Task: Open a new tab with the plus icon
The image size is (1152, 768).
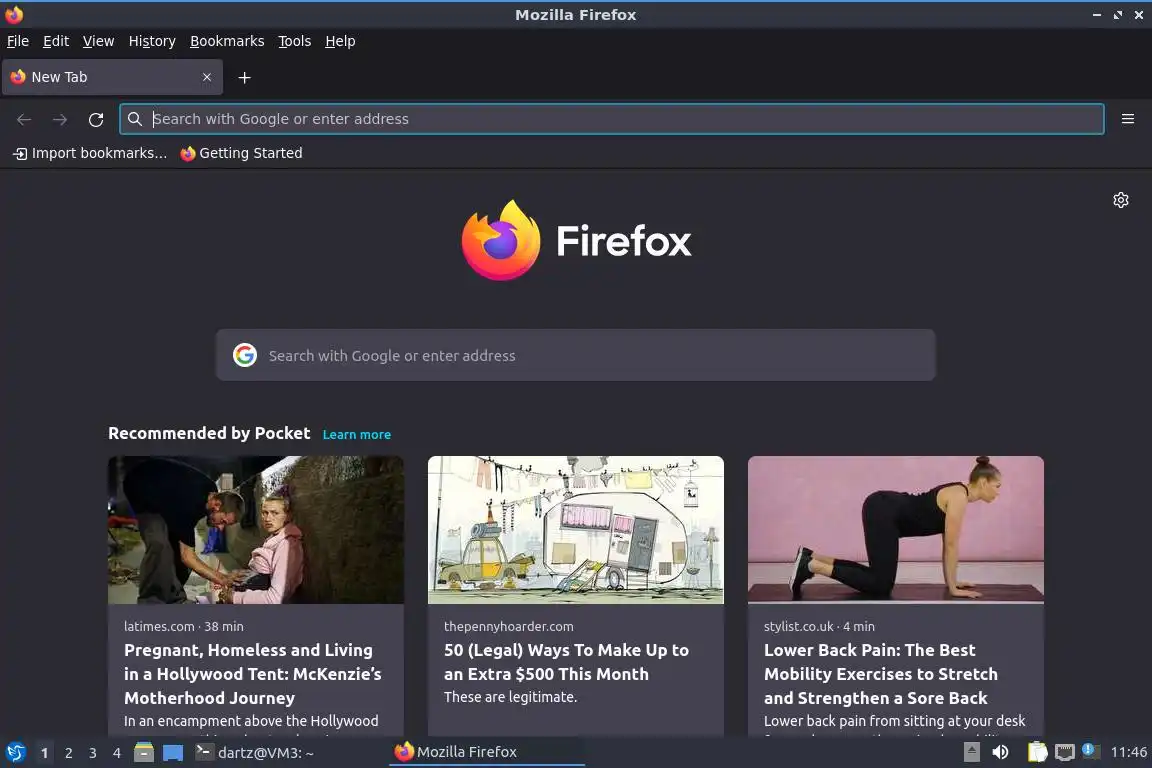Action: coord(245,77)
